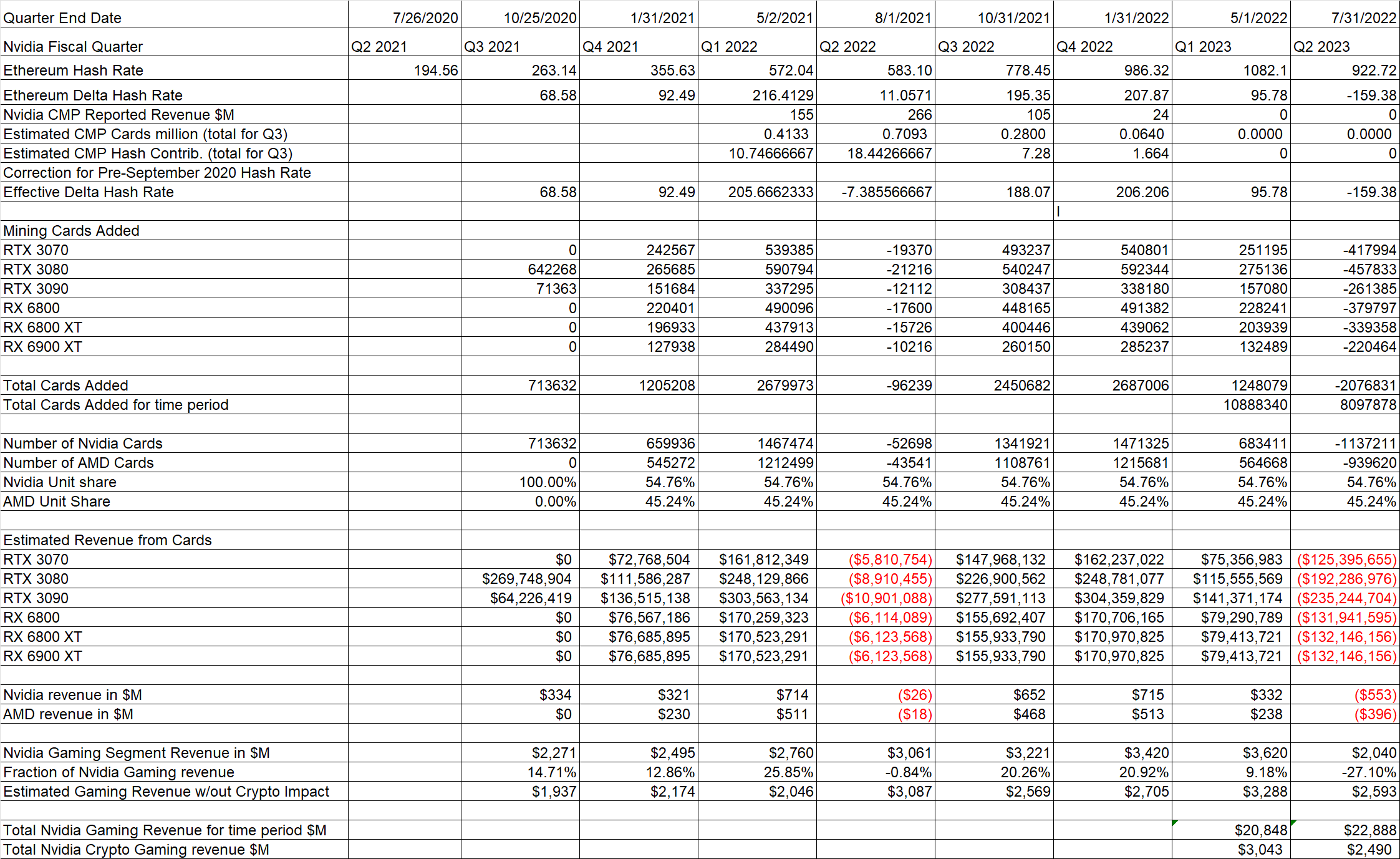Select gaming revenue without crypto $1,937
Image resolution: width=1400 pixels, height=859 pixels.
[520, 791]
